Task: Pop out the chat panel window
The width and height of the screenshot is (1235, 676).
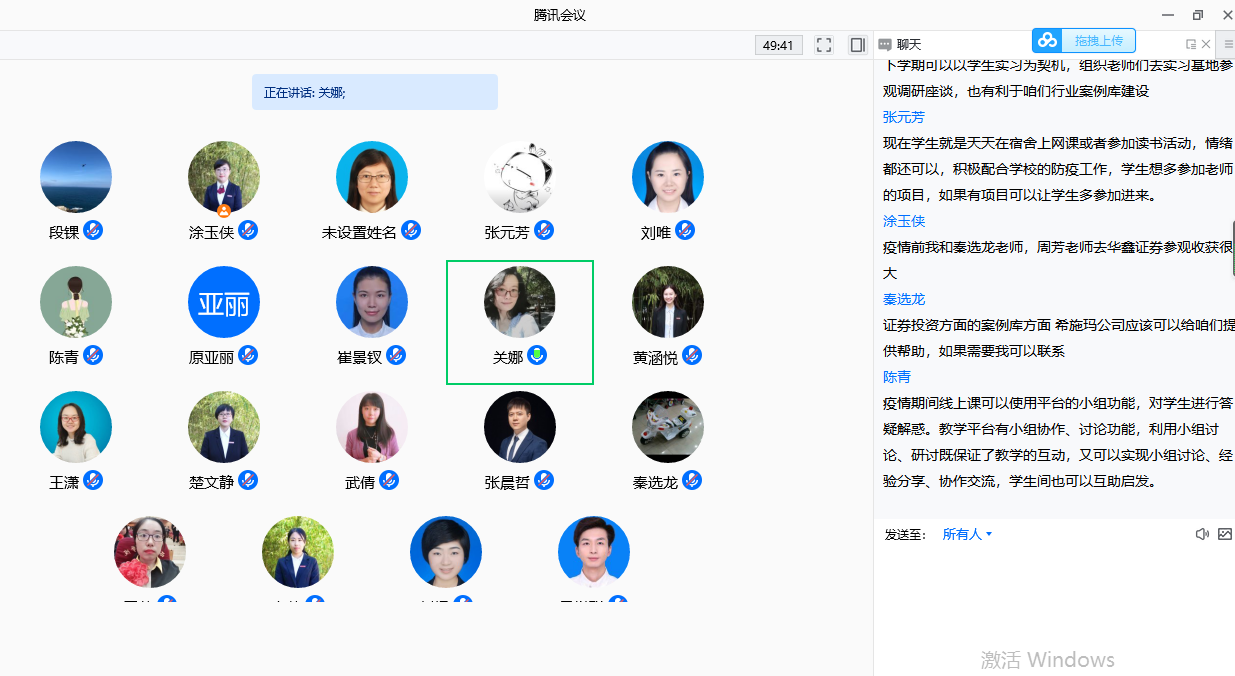Action: point(1190,44)
